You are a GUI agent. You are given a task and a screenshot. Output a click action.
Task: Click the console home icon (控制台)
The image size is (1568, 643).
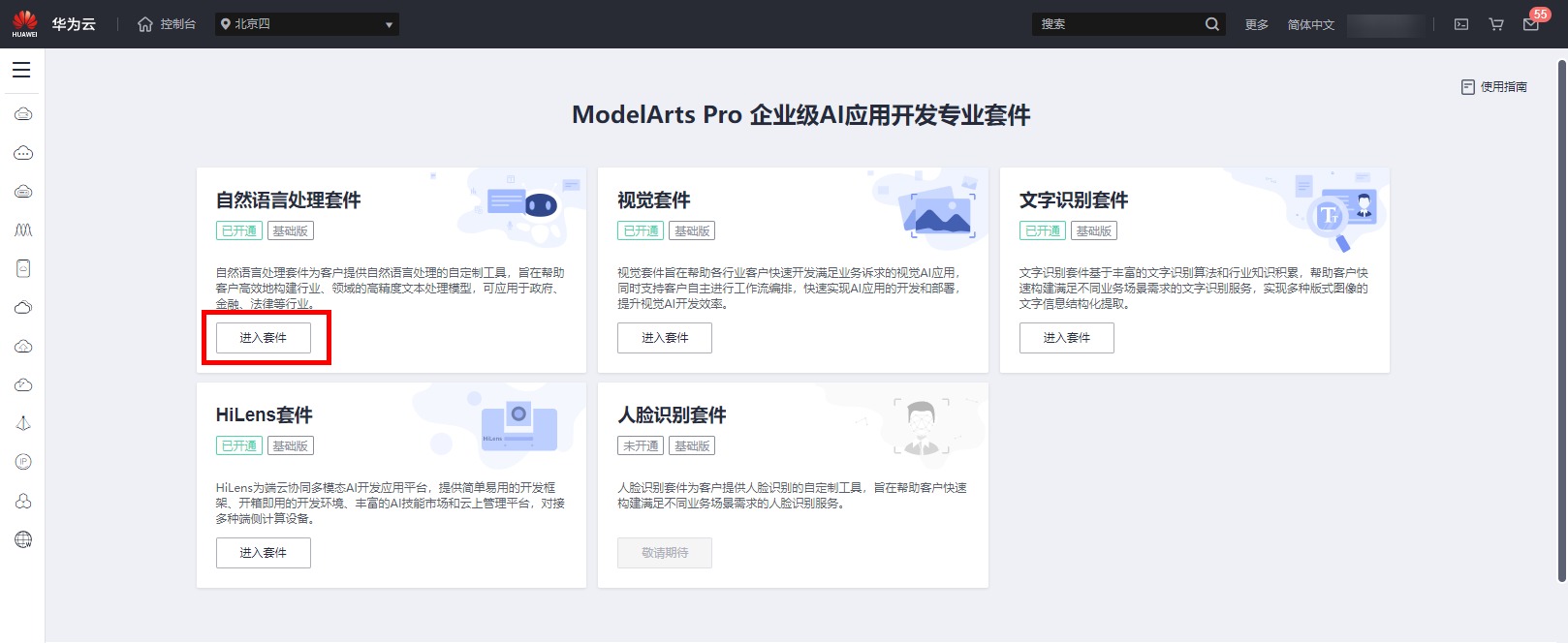(x=167, y=24)
